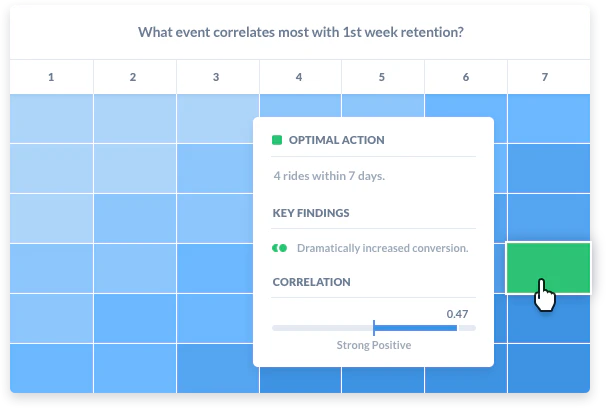Select column header 1
Image resolution: width=606 pixels, height=408 pixels.
coord(51,77)
